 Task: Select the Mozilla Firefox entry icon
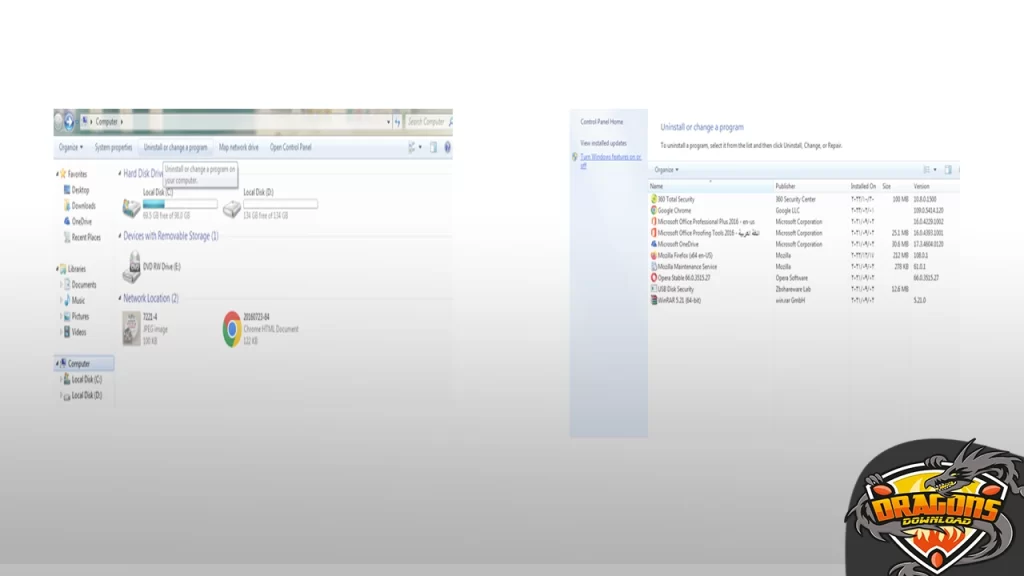[x=654, y=256]
